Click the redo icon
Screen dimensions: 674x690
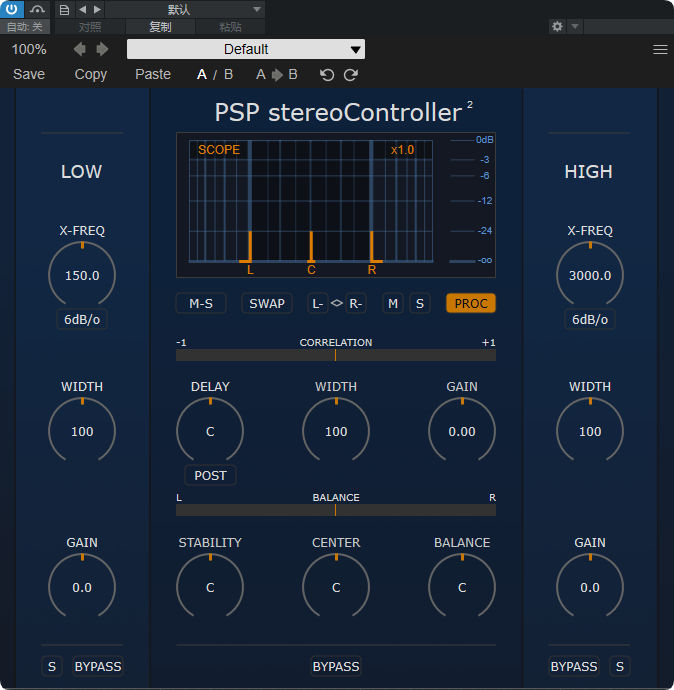tap(351, 75)
